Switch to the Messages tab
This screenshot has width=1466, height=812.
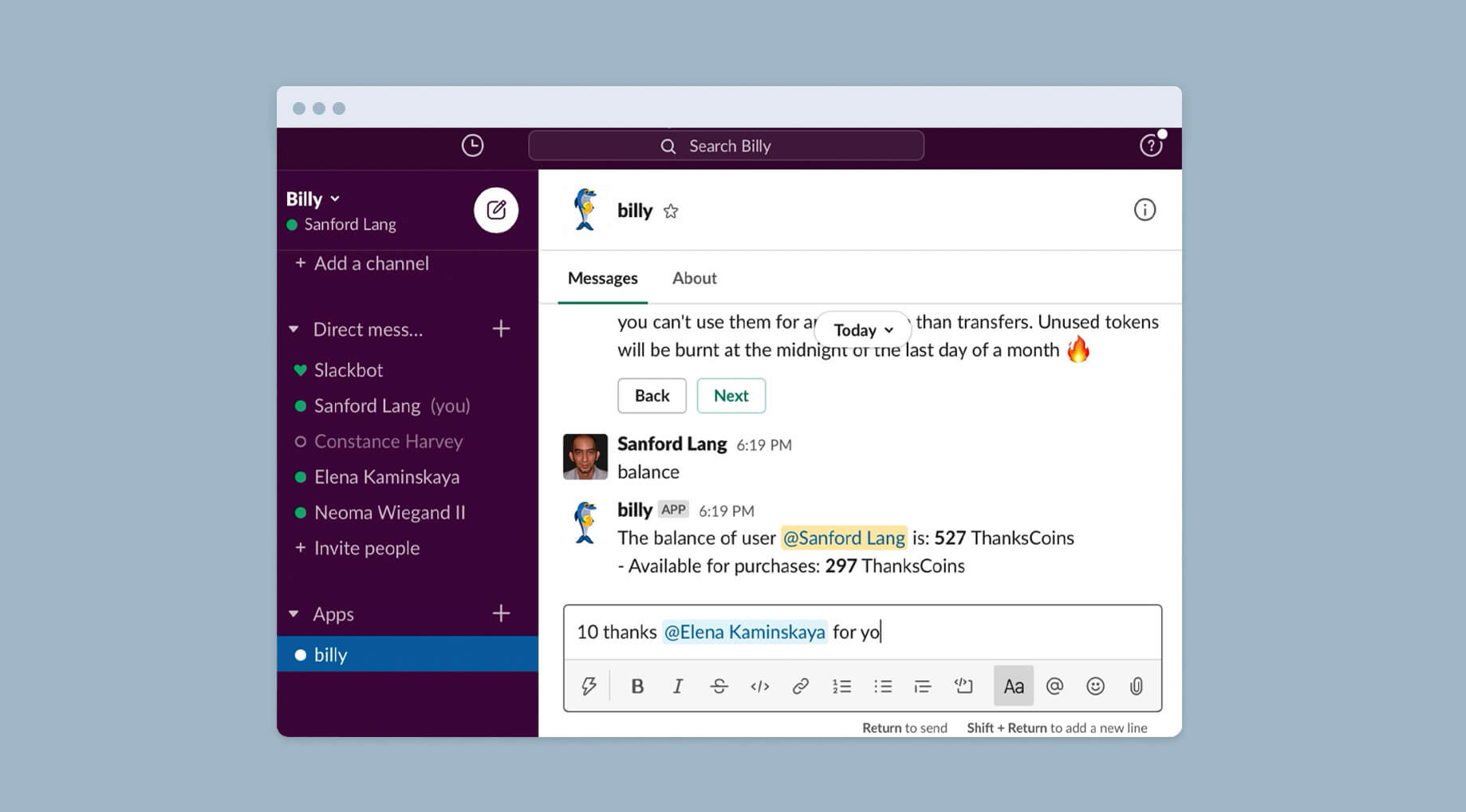tap(602, 278)
